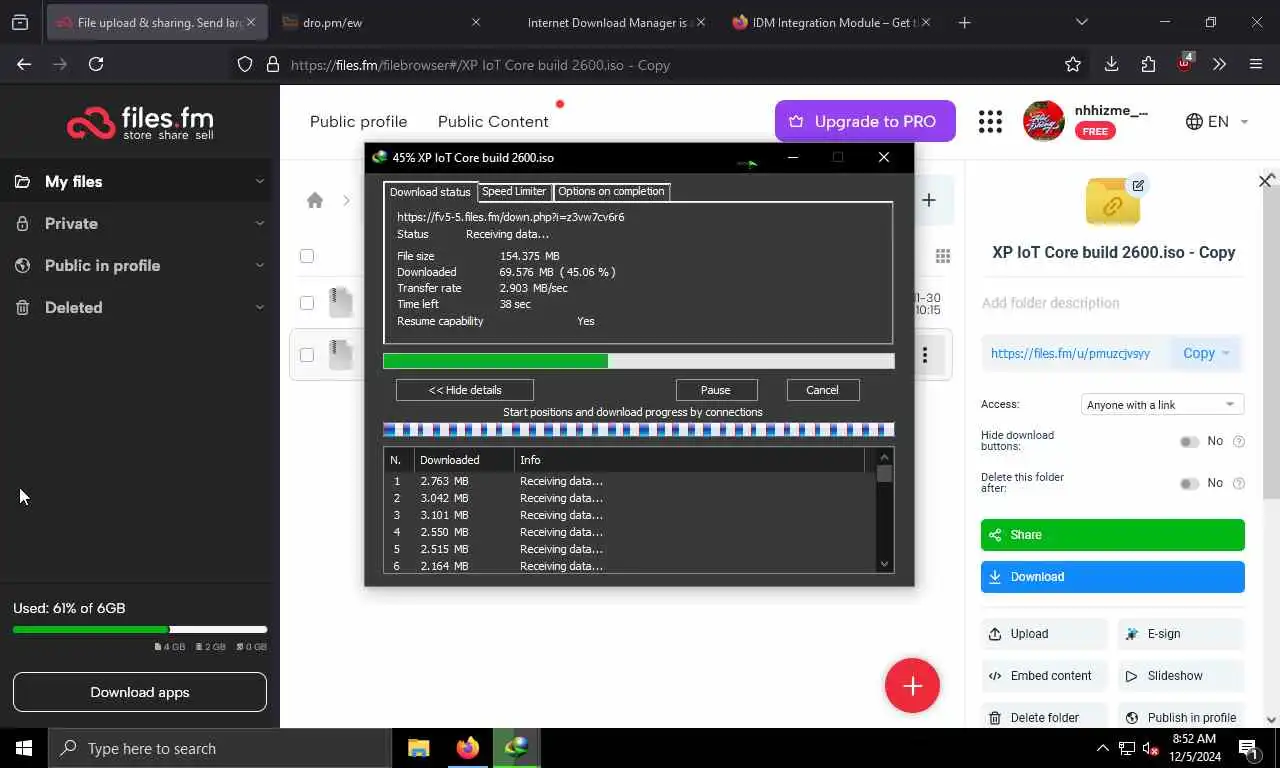Check the second file row checkbox
Viewport: 1280px width, 768px height.
point(307,355)
